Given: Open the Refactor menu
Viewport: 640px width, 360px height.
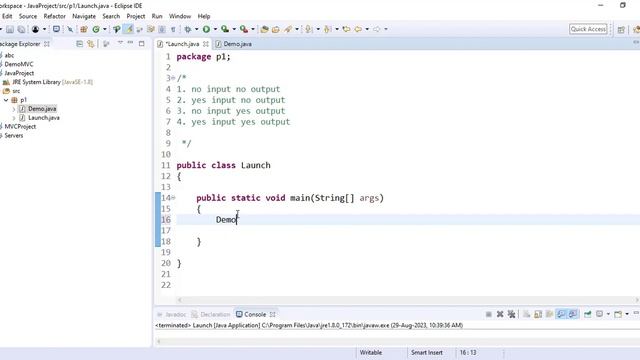Looking at the screenshot, I should point(55,16).
